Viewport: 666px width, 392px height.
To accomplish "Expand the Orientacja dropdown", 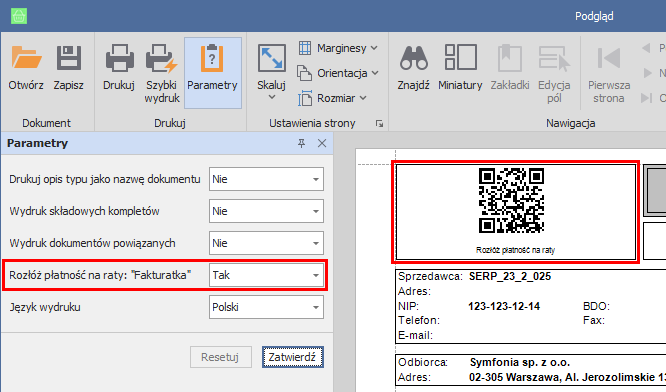I will coord(338,73).
